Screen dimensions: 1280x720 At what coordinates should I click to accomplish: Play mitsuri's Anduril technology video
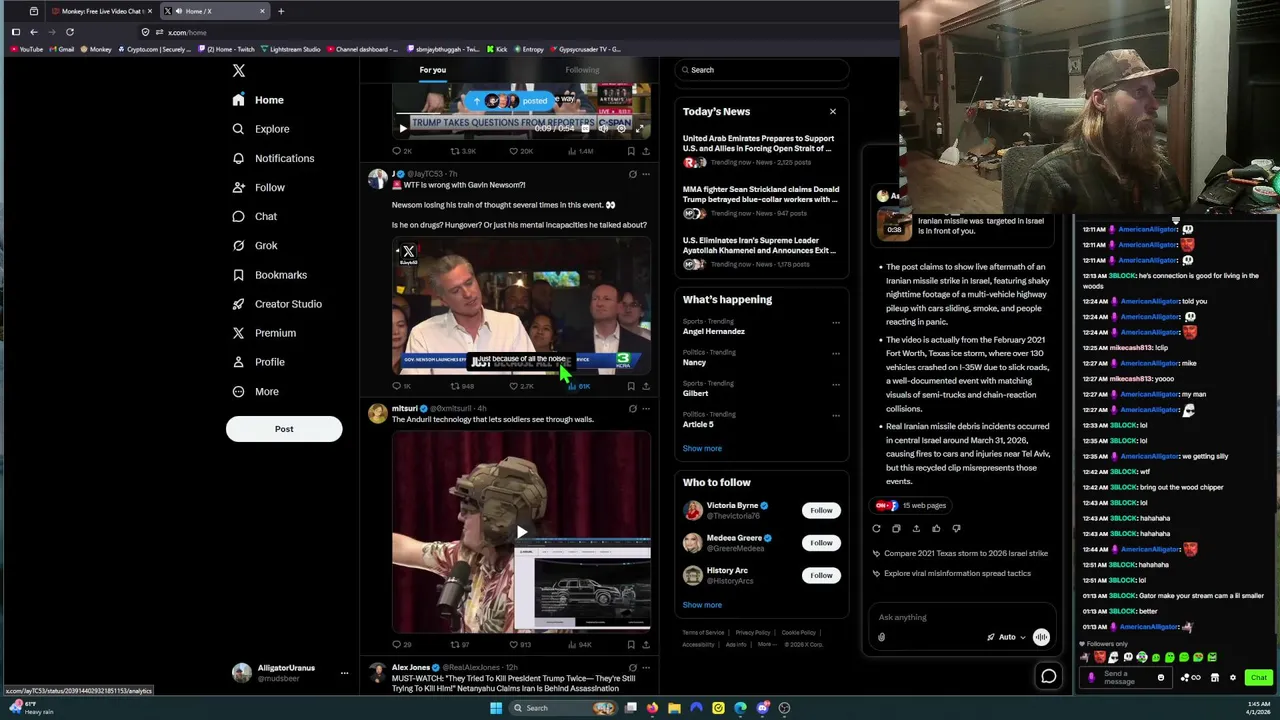(521, 532)
